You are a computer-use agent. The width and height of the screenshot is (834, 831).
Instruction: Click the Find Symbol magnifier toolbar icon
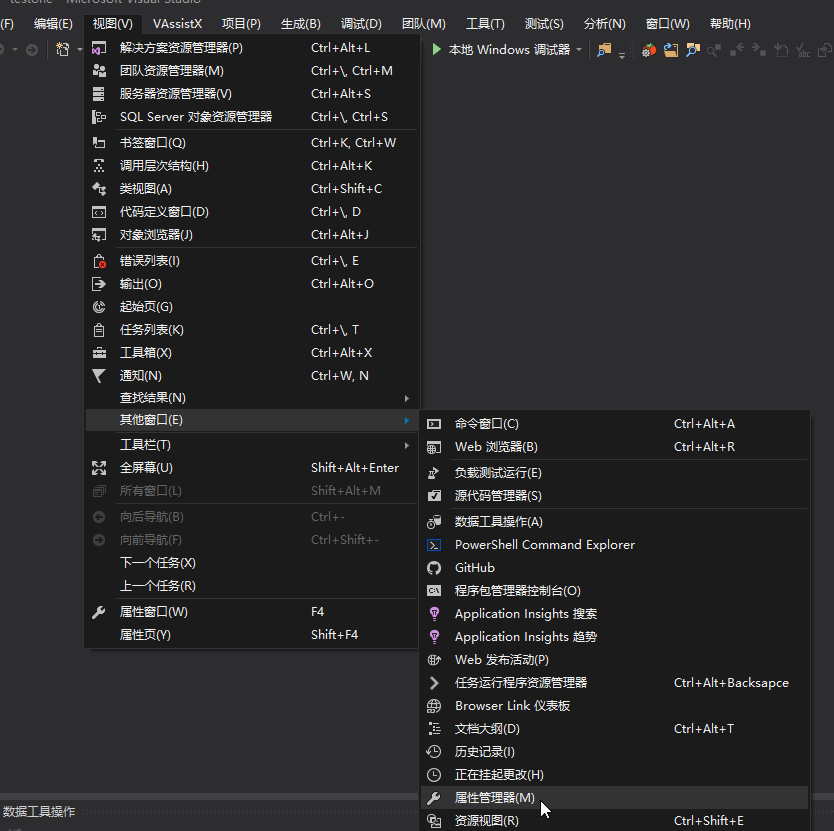click(714, 48)
